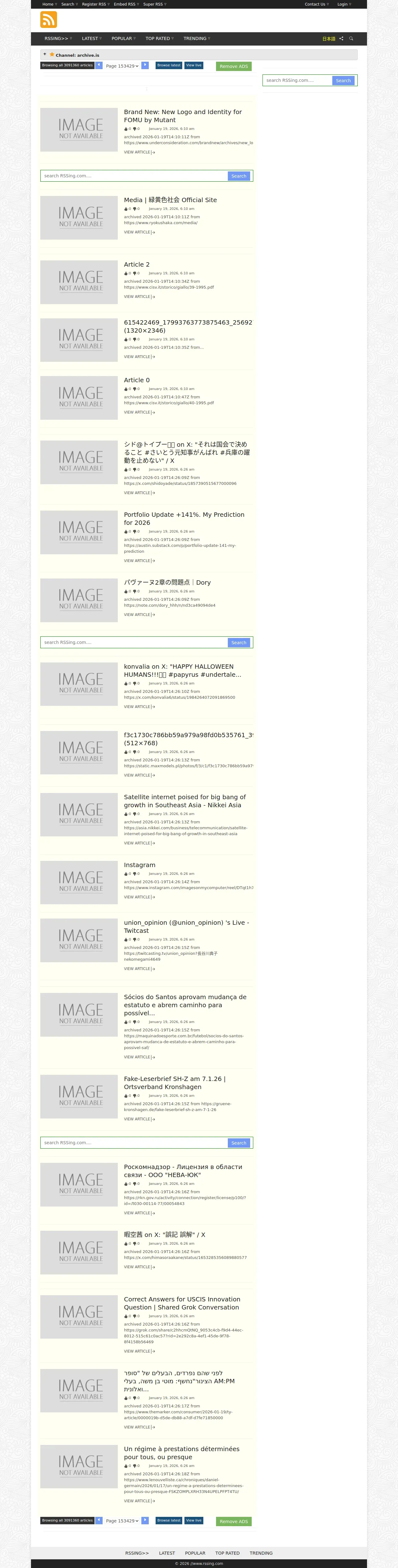Click the image placeholder for the Instagram article

[79, 883]
